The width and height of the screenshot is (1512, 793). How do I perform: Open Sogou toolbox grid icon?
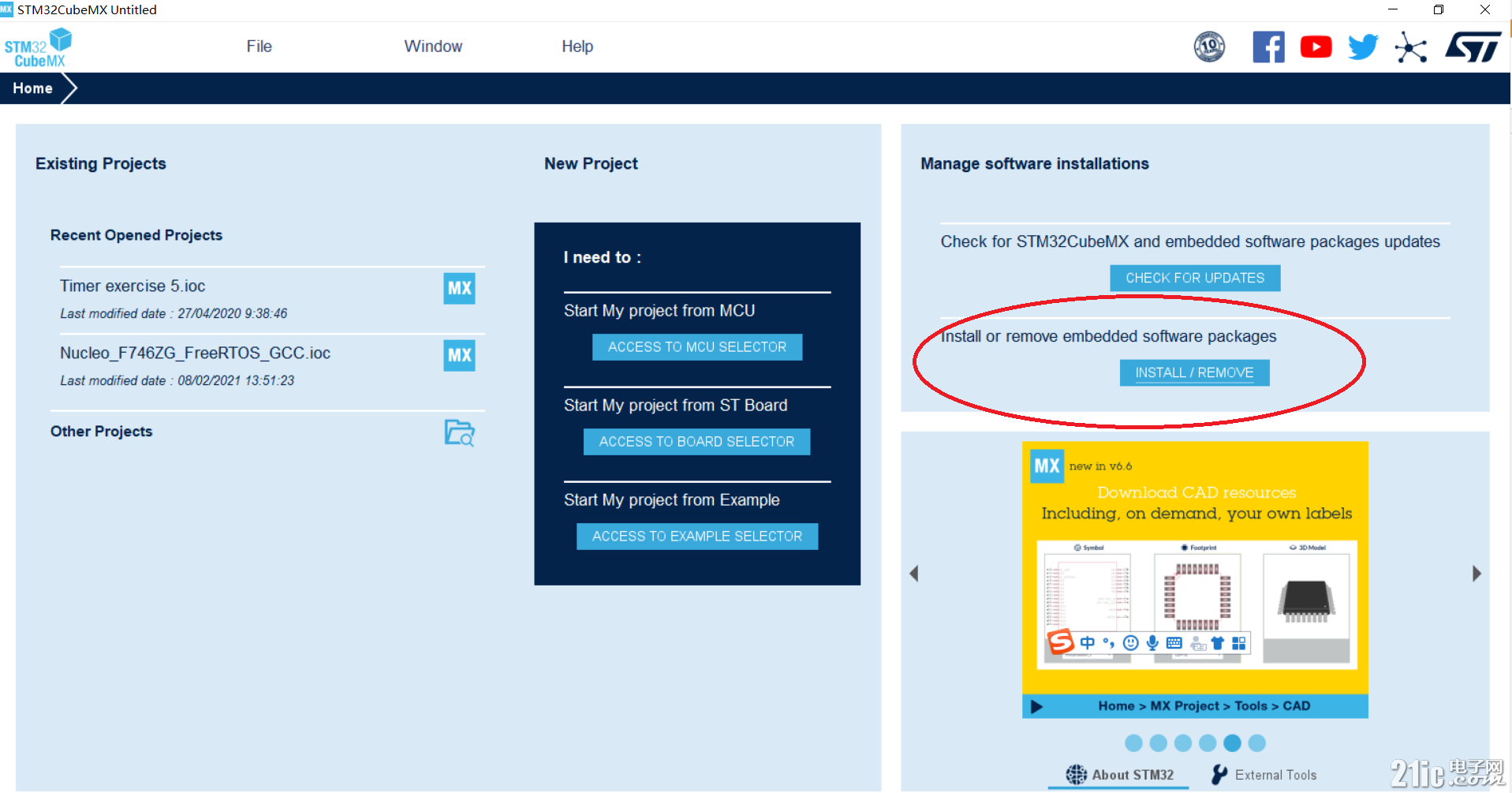pyautogui.click(x=1239, y=643)
